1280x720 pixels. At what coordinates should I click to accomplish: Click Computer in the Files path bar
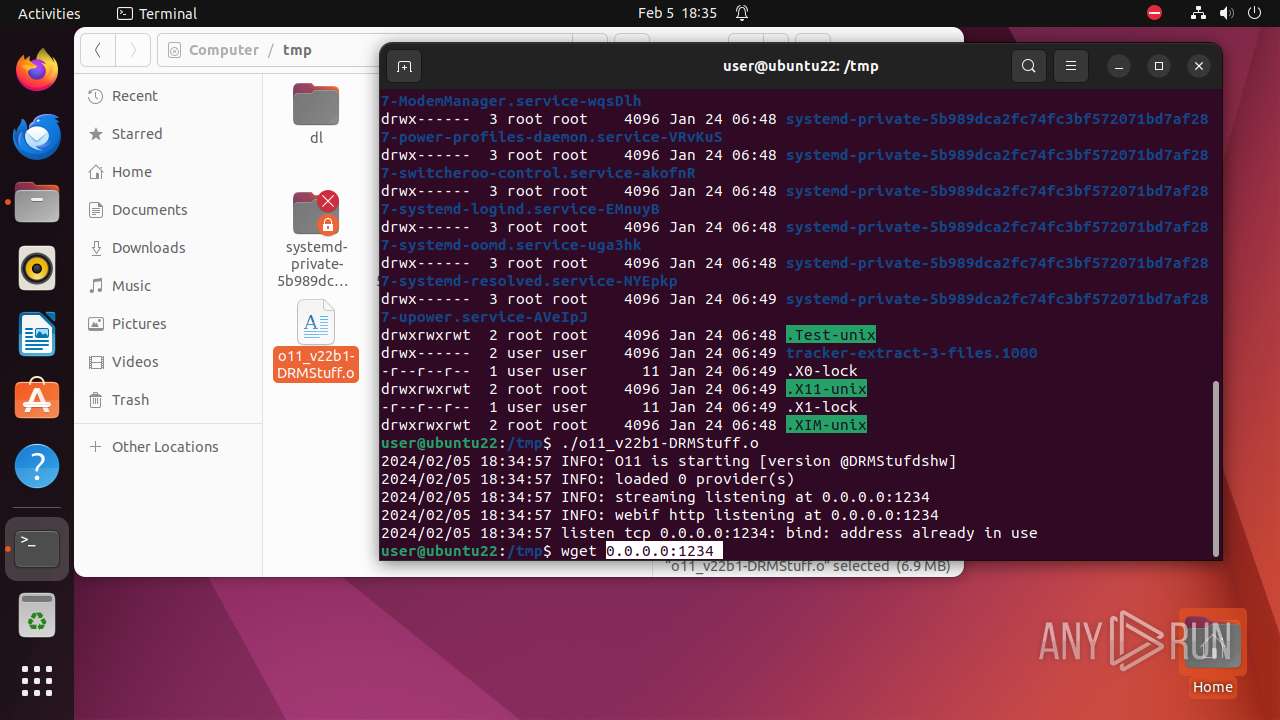(213, 50)
